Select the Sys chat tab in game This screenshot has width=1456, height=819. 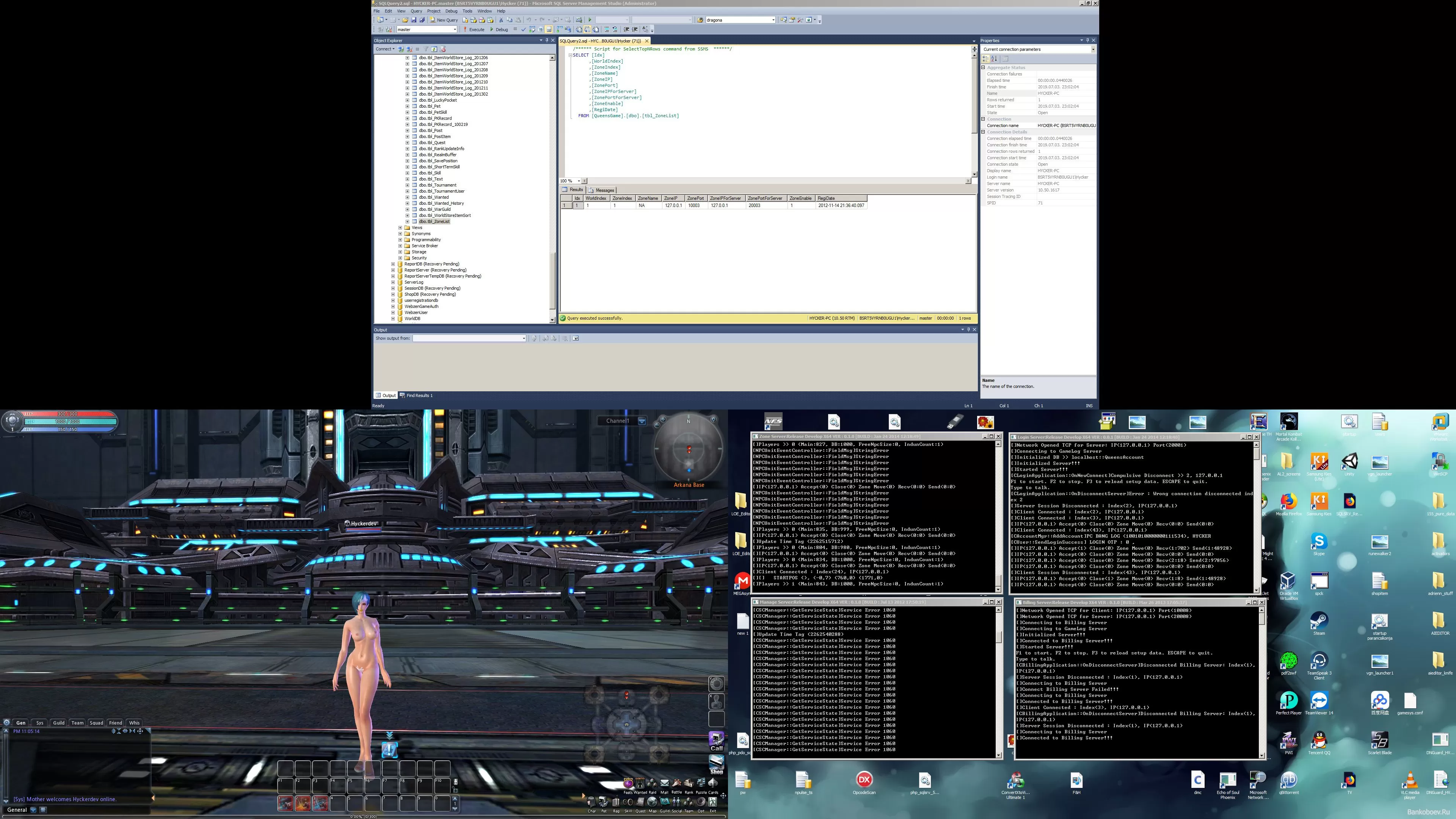coord(39,722)
